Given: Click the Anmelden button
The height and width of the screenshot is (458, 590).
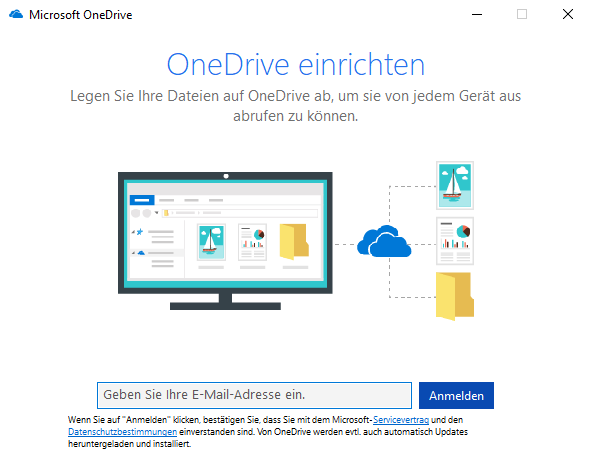Looking at the screenshot, I should (456, 396).
